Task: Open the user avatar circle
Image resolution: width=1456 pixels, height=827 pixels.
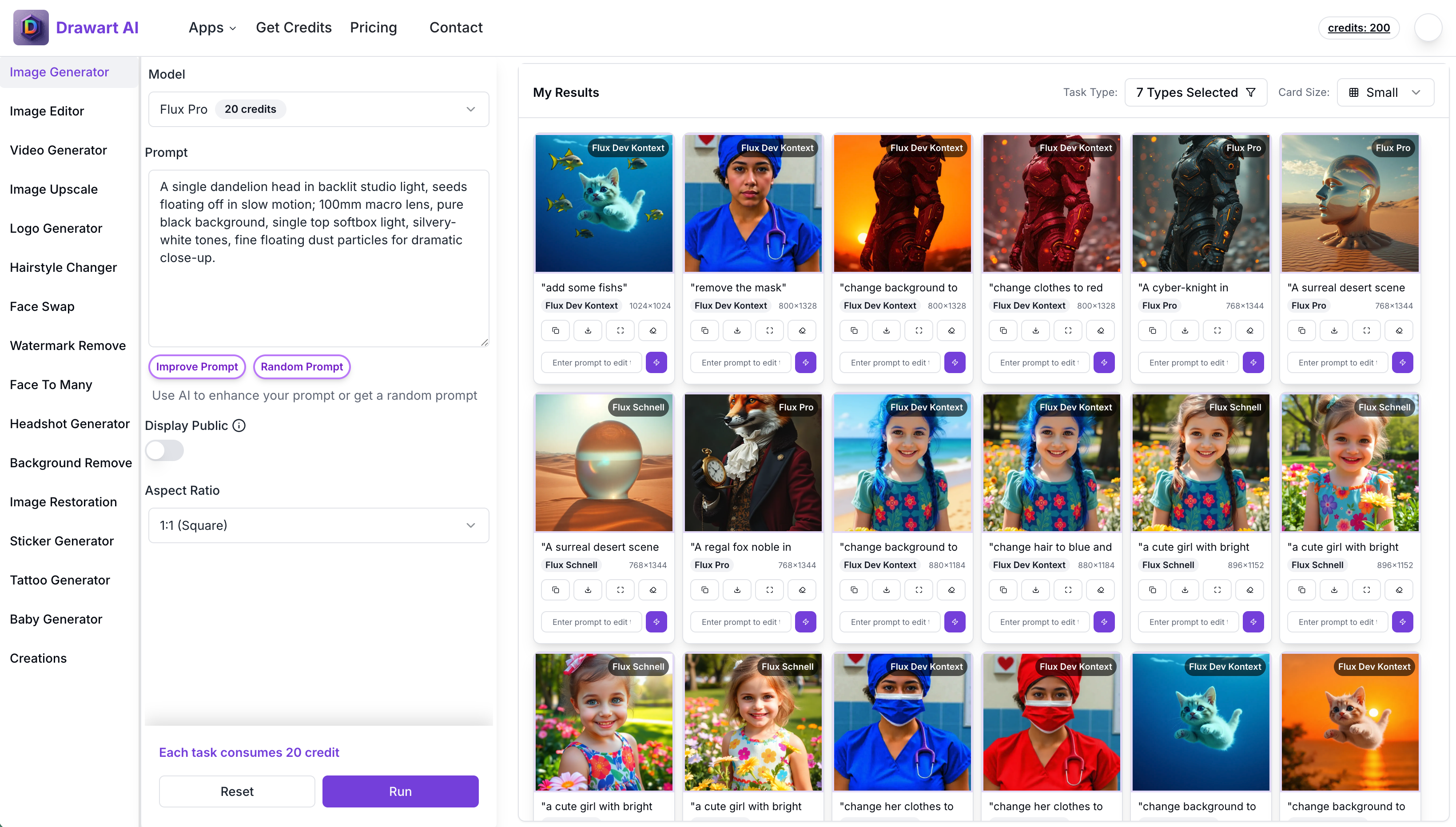Action: [1428, 27]
